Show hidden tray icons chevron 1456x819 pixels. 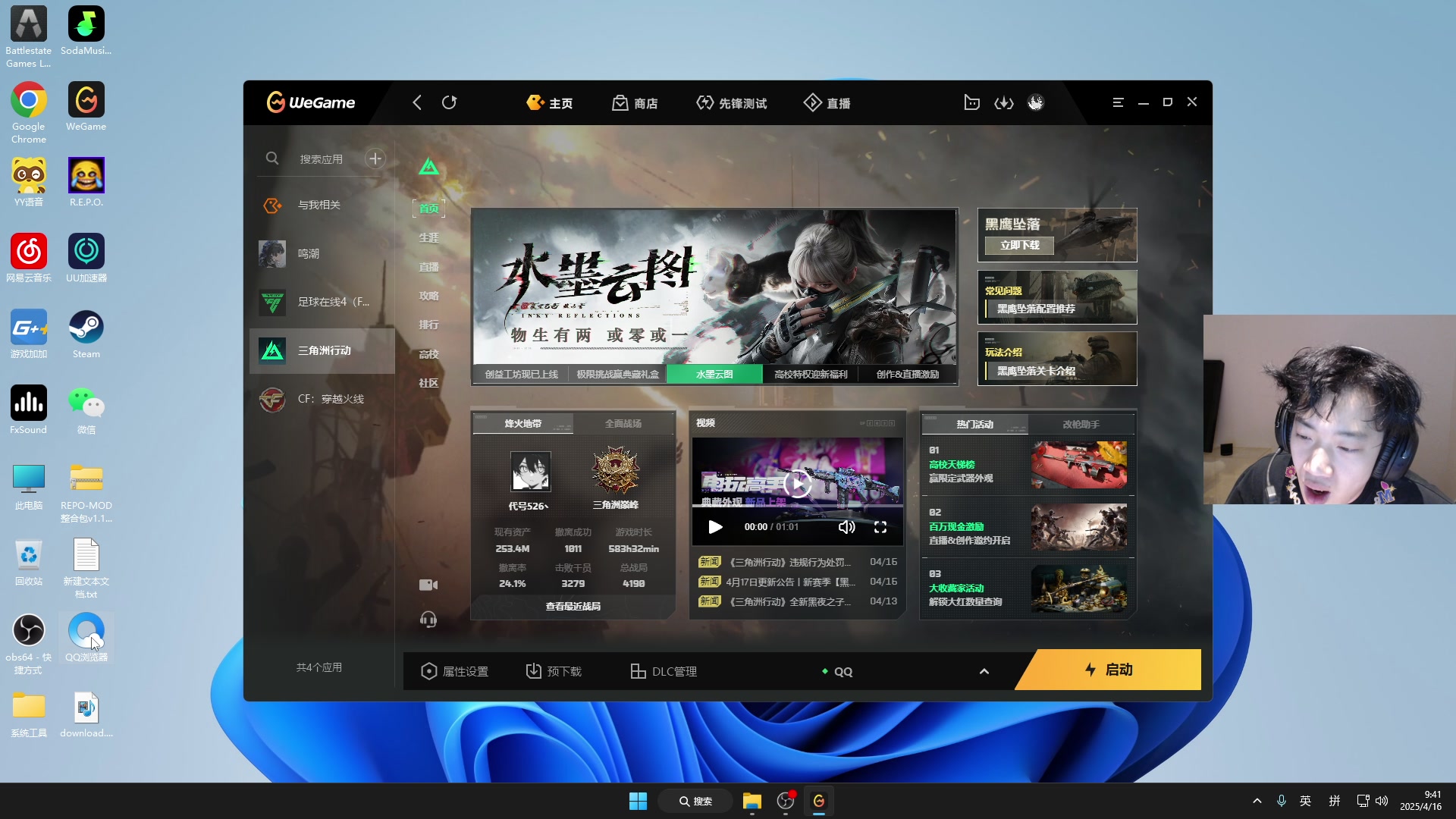[1257, 802]
